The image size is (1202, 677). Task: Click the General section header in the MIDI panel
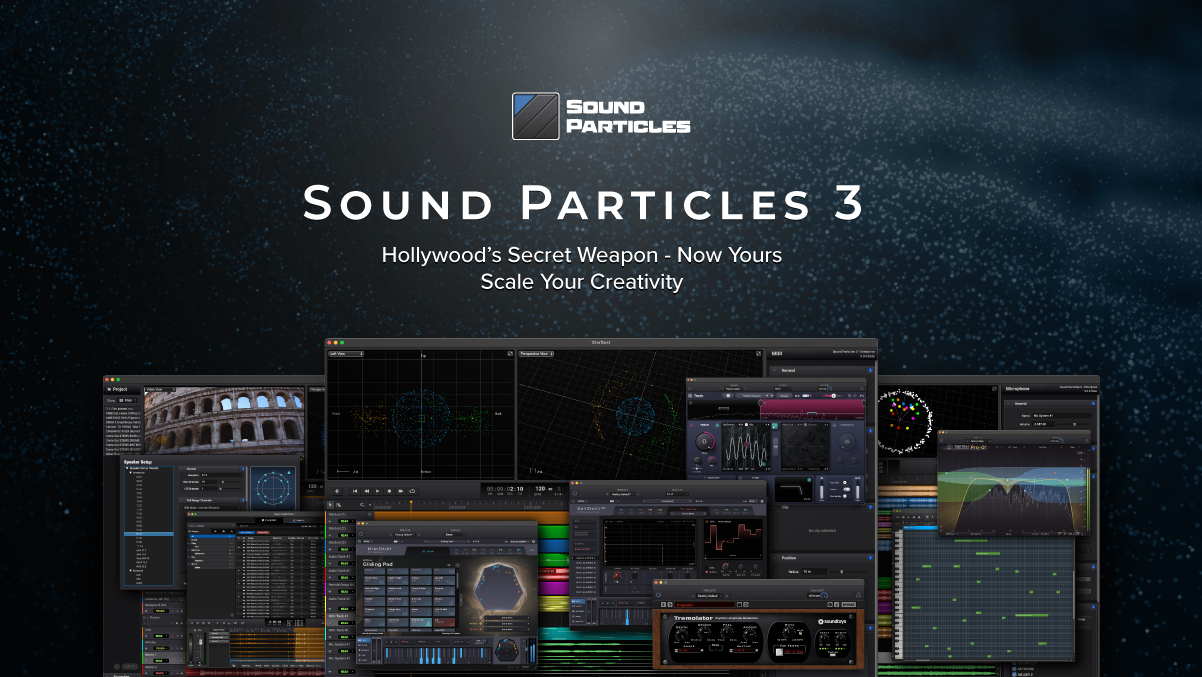pos(788,370)
